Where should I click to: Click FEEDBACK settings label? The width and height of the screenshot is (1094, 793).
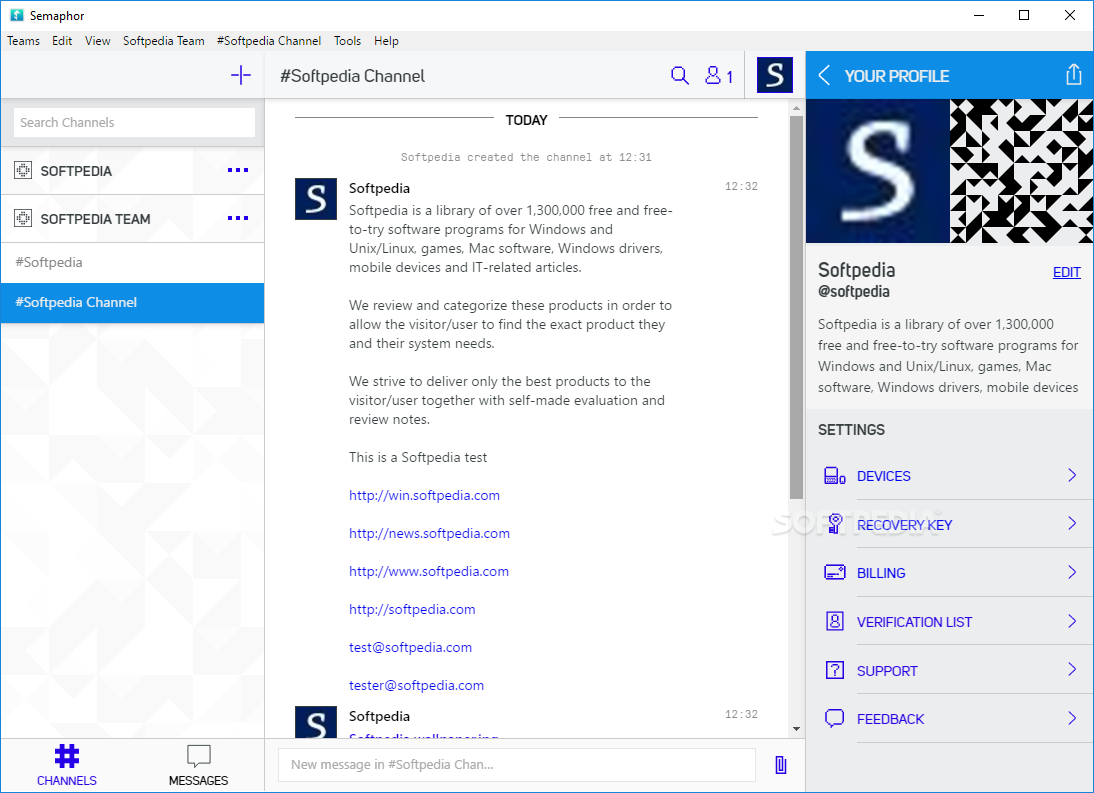point(890,719)
